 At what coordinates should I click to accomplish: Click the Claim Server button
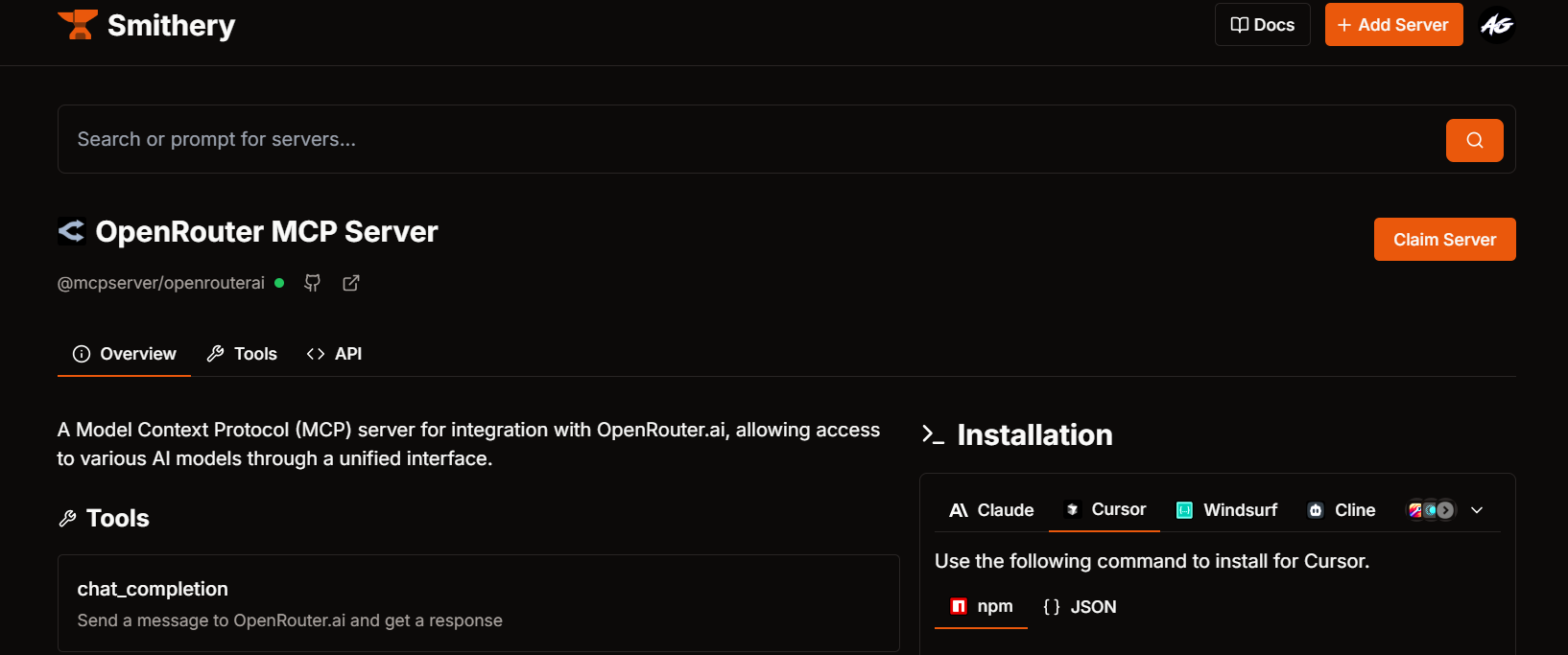point(1444,240)
